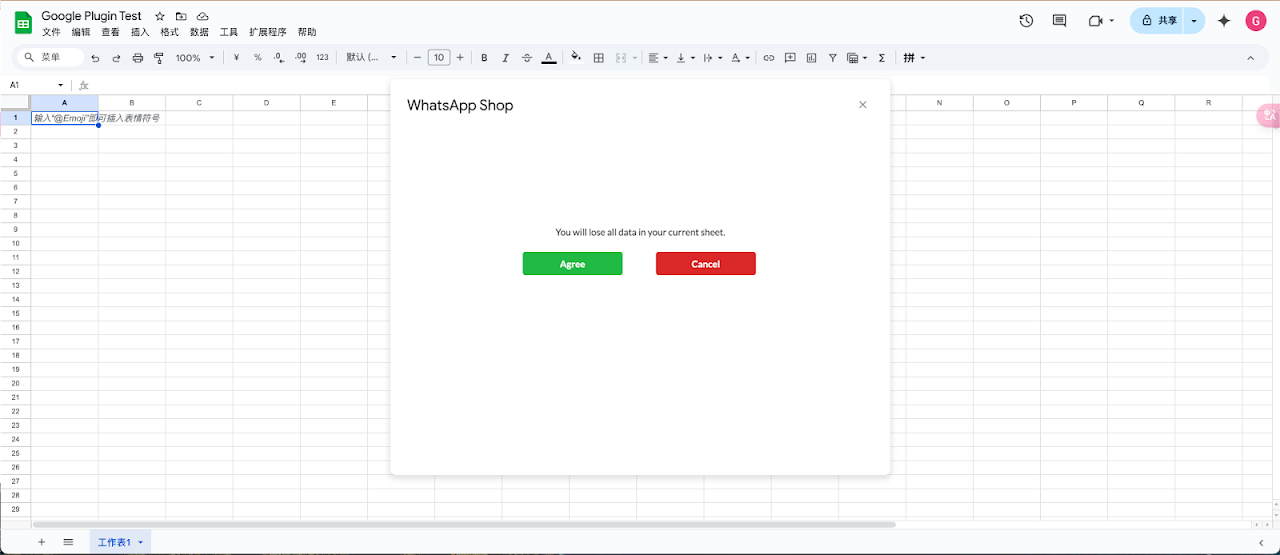Select the 工作表1 sheet tab
Screen dimensions: 1280x555
pos(120,542)
